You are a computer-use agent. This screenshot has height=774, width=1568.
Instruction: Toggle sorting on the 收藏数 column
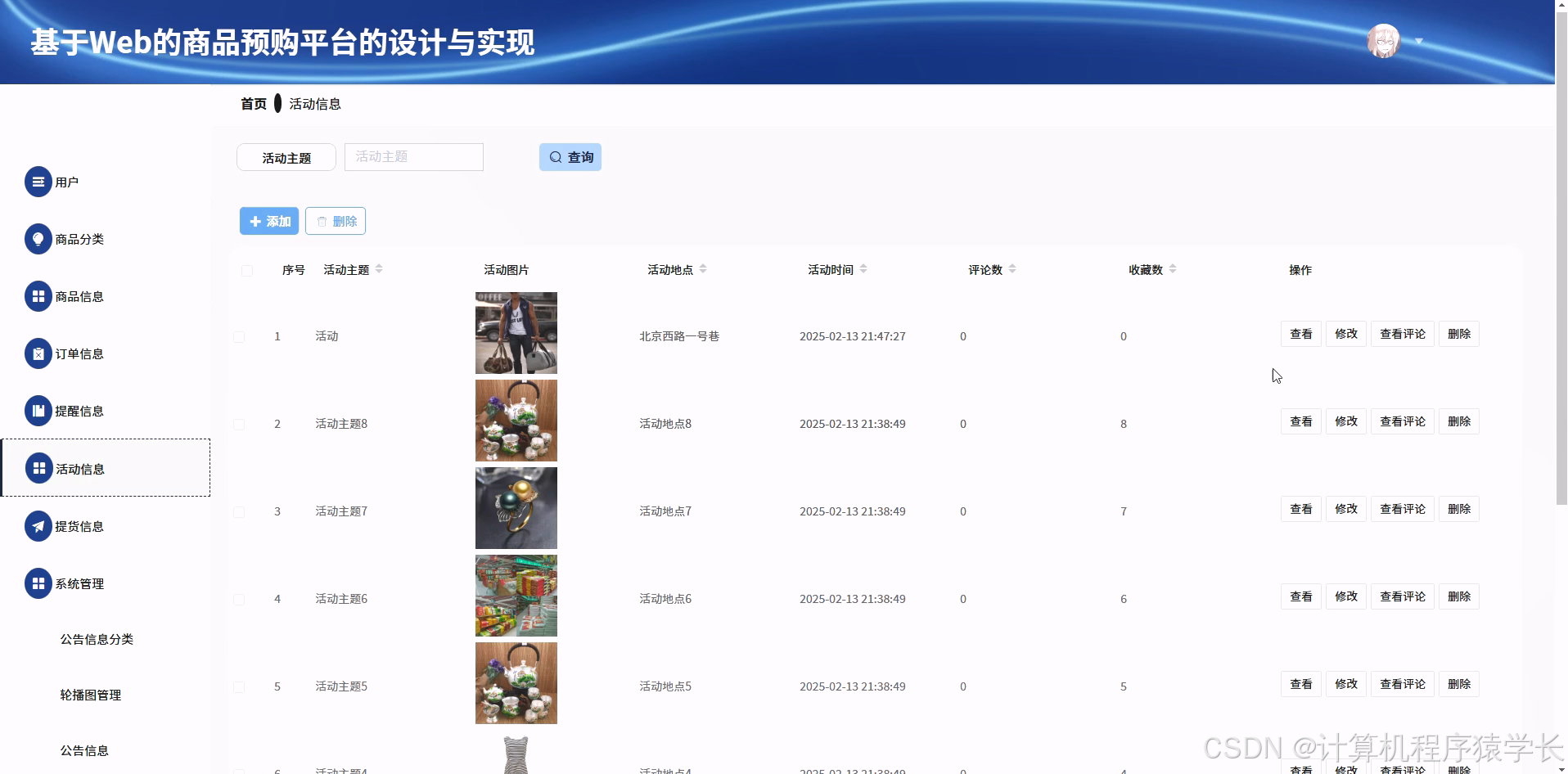1172,268
